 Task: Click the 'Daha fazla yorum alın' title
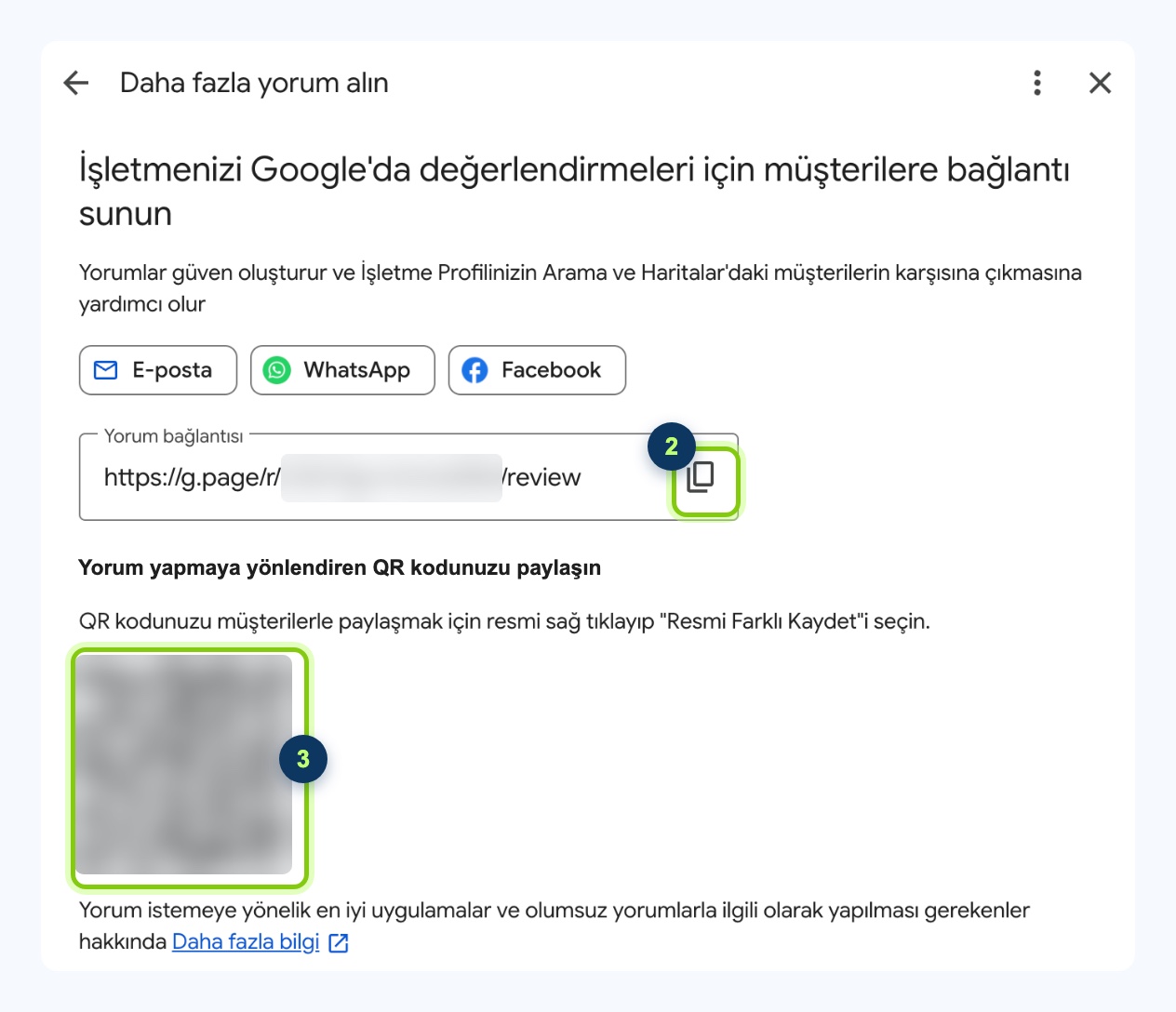[x=254, y=83]
